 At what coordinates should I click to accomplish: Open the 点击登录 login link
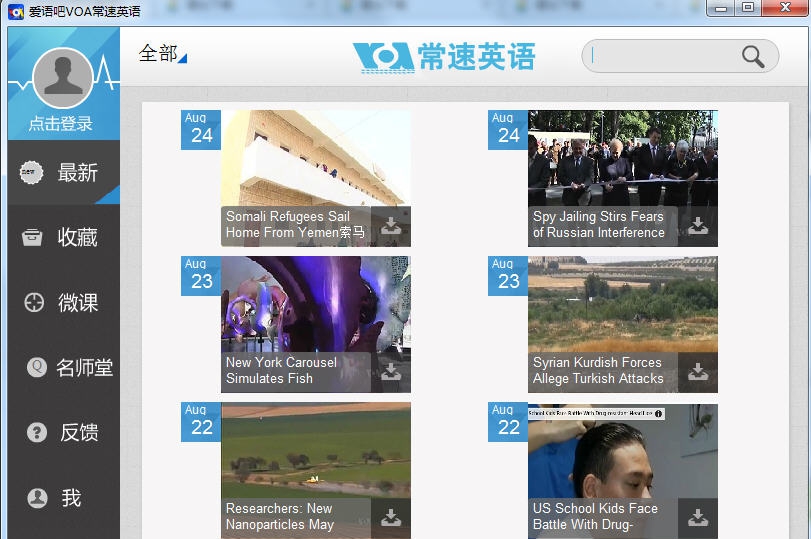(61, 124)
